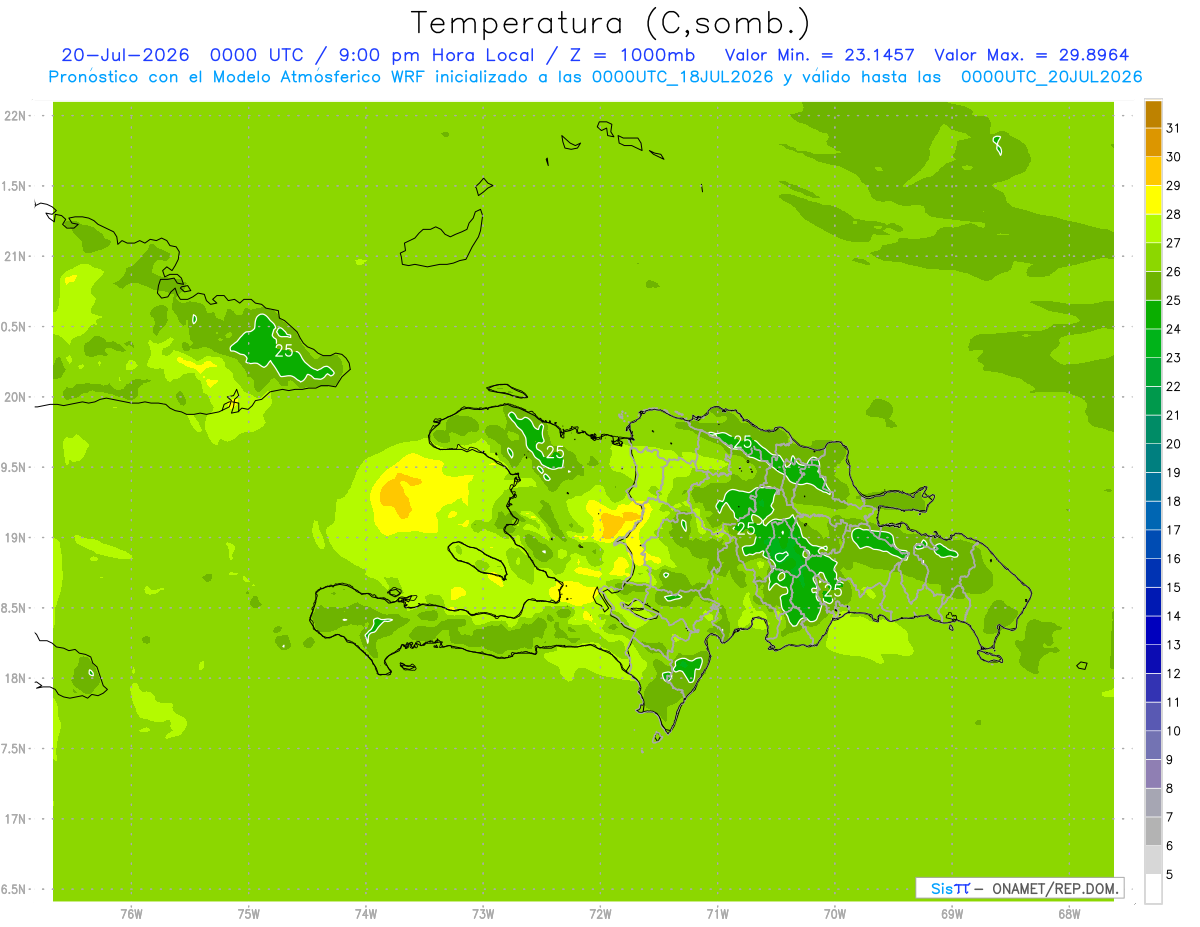1200x927 pixels.
Task: Pick the legend swatch between 29 and 30
Action: click(1153, 171)
